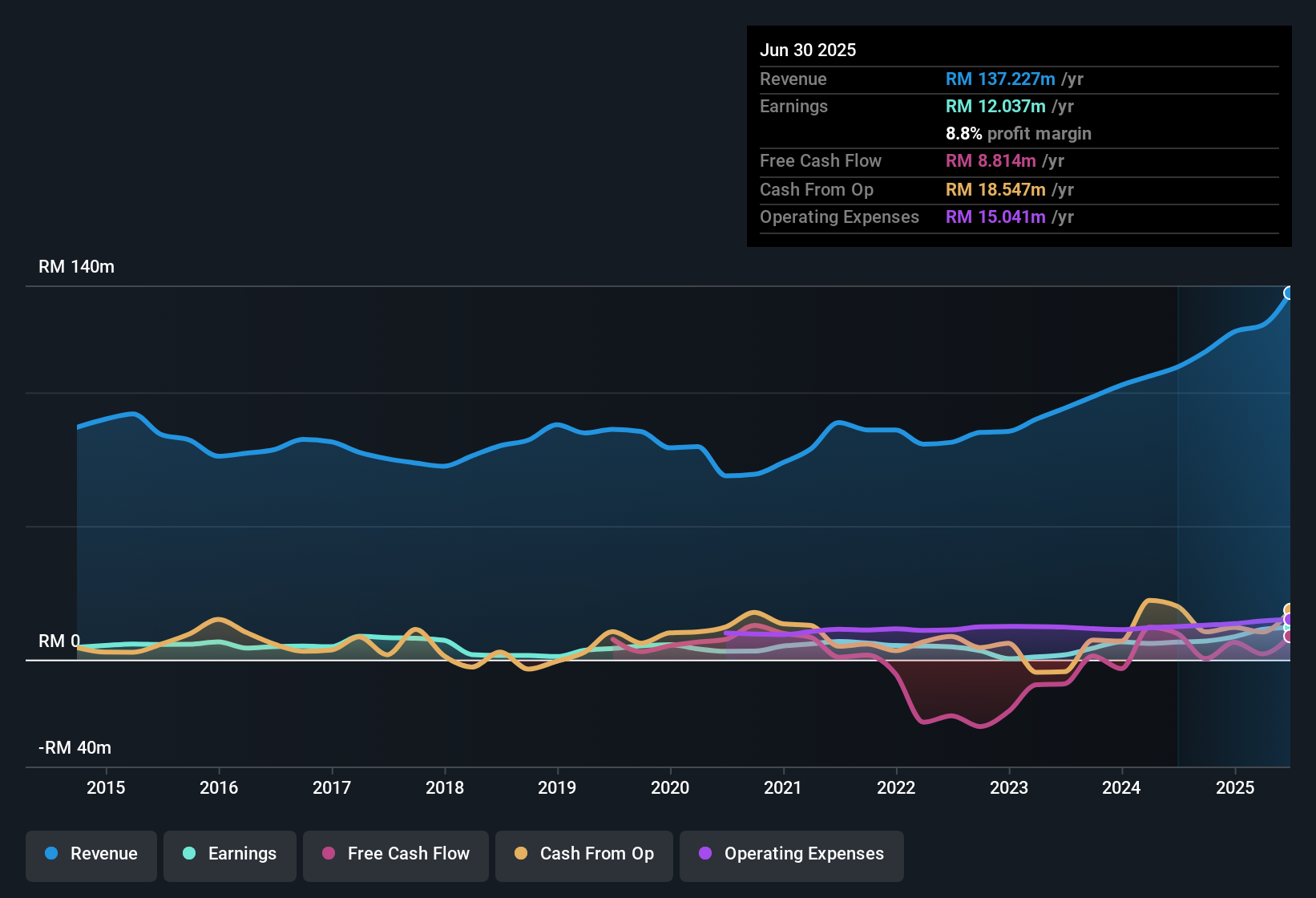
Task: Toggle the Revenue series visibility
Action: [x=91, y=854]
